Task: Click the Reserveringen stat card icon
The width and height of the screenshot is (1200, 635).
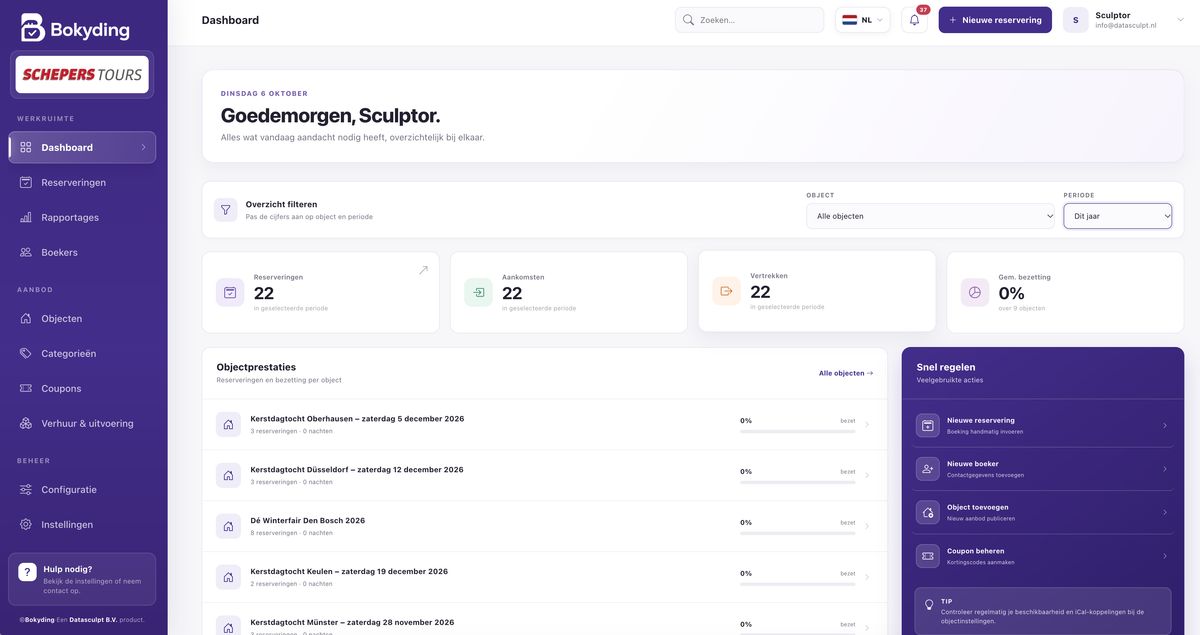Action: pyautogui.click(x=230, y=292)
